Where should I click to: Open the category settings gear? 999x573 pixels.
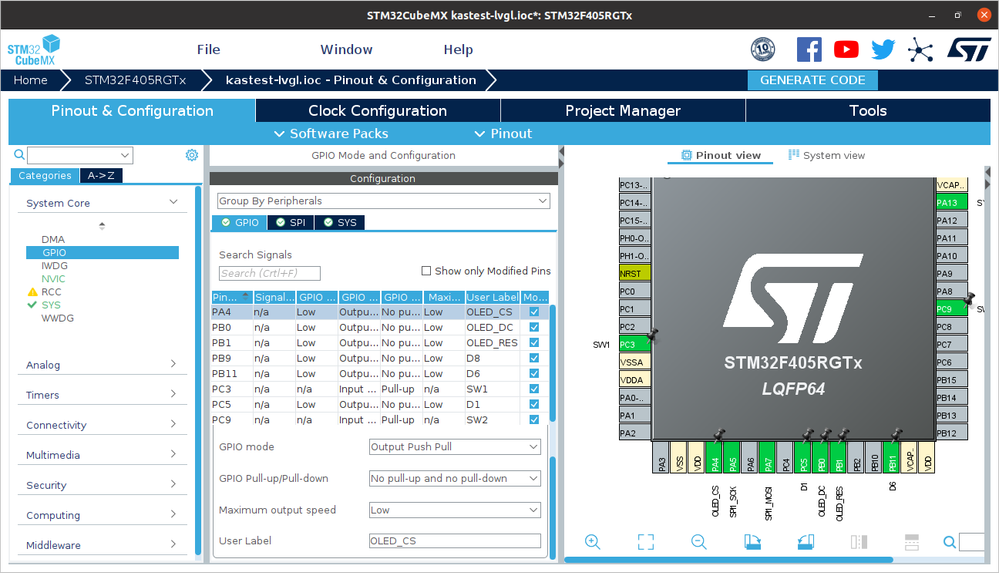coord(192,155)
